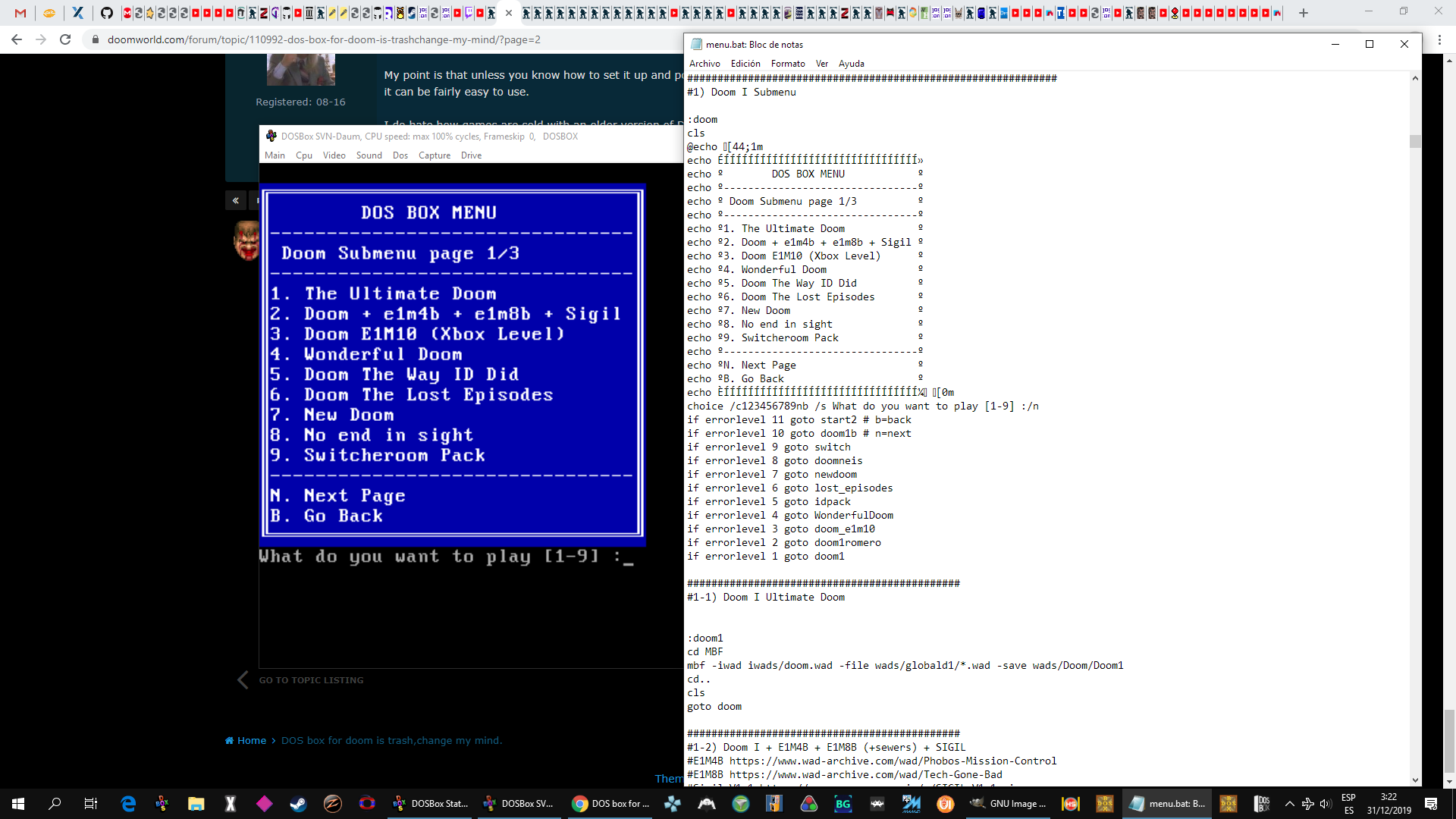1456x819 pixels.
Task: Click the ':doom1' label line in Notepad
Action: pyautogui.click(x=705, y=639)
